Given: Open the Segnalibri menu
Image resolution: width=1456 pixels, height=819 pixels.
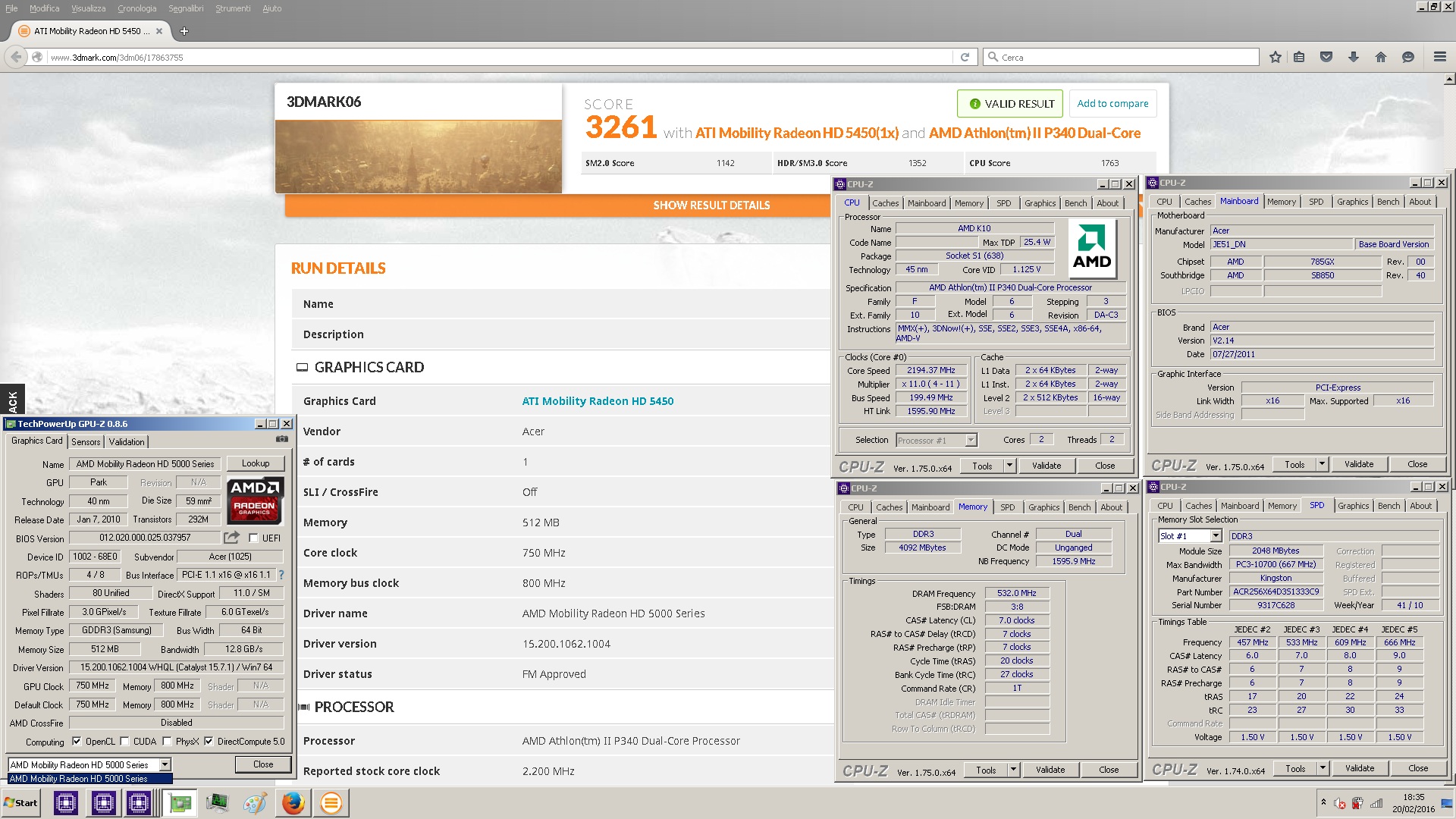Looking at the screenshot, I should [x=186, y=8].
